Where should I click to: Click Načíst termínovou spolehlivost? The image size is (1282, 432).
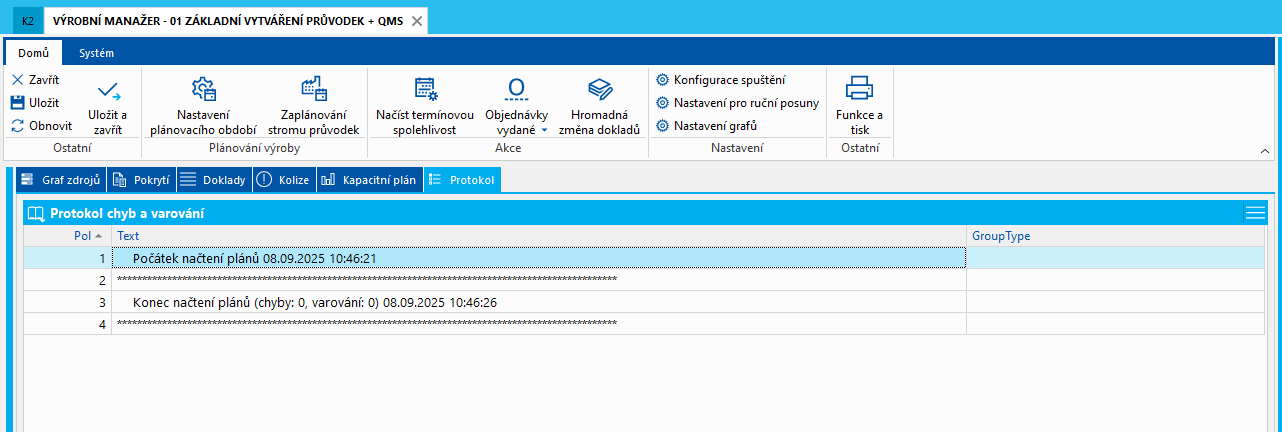(x=424, y=107)
